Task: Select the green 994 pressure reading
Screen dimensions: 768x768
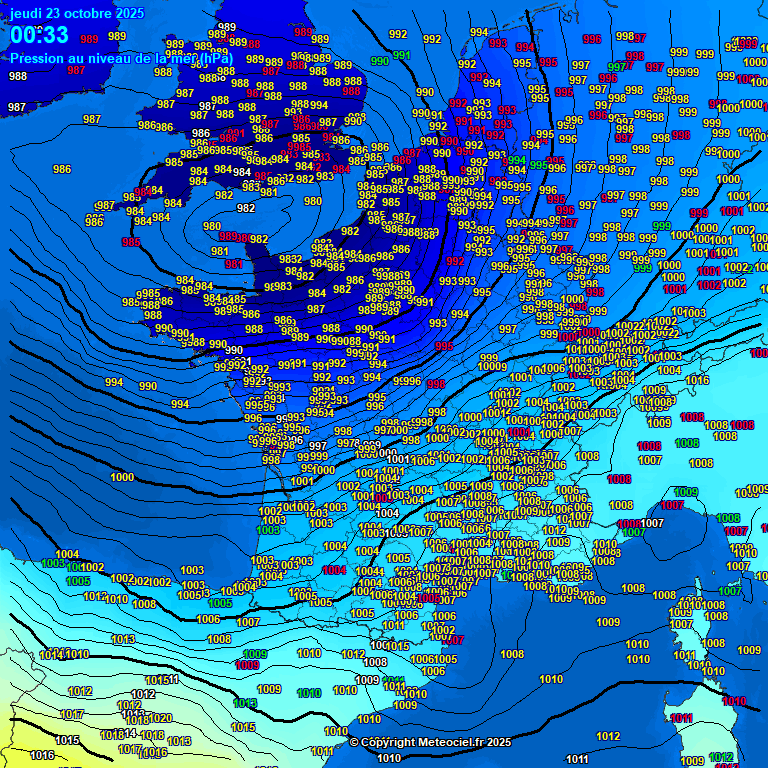Action: [516, 160]
